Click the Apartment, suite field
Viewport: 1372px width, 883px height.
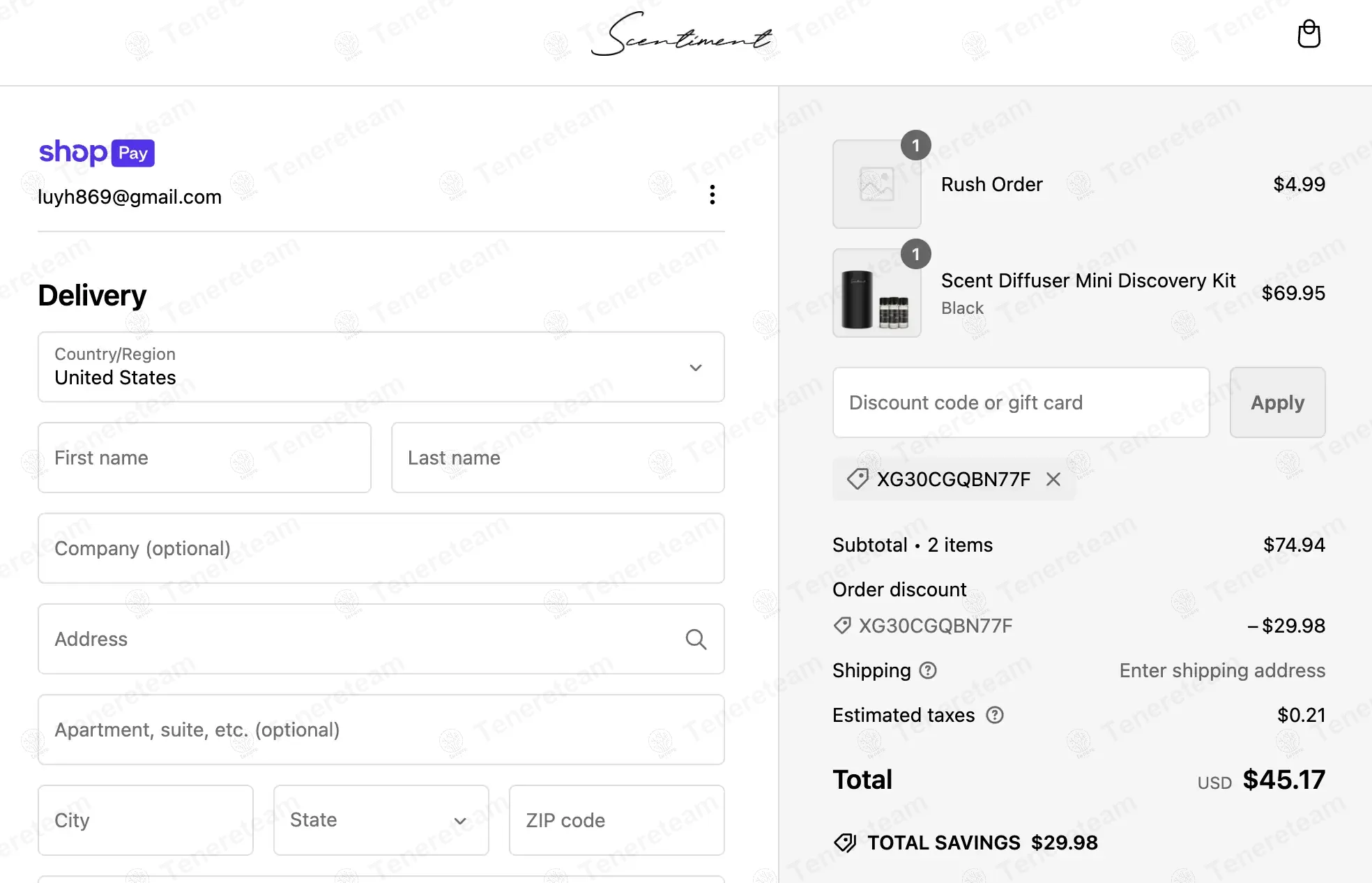tap(381, 730)
